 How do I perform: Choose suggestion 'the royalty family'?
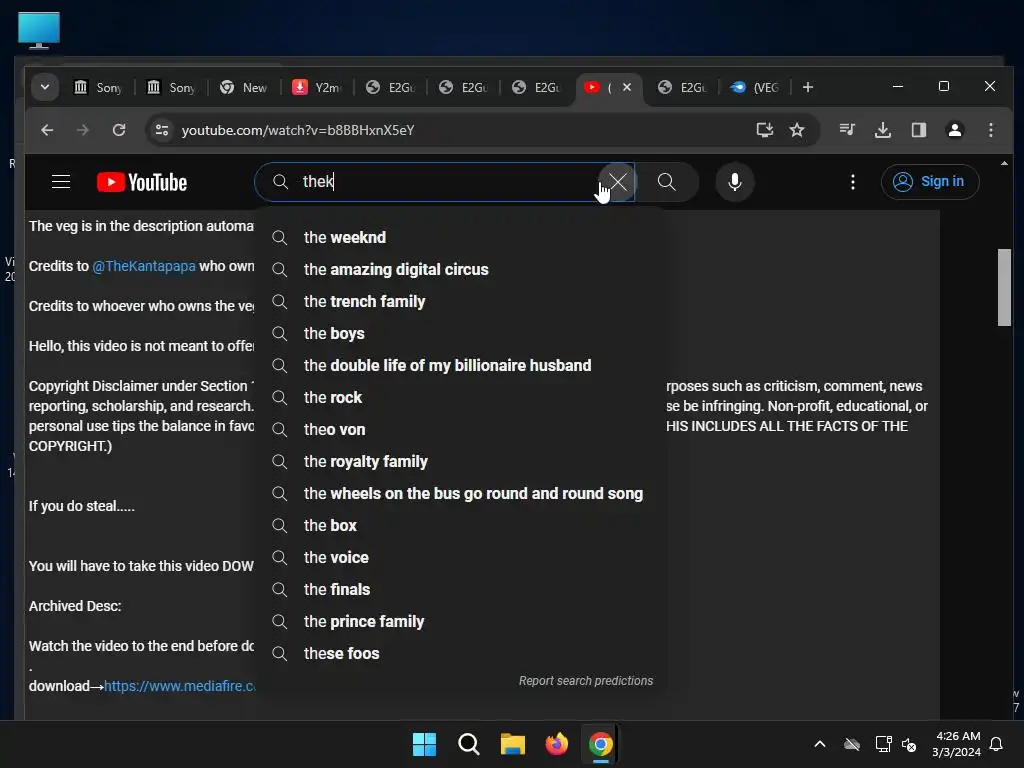point(460,461)
